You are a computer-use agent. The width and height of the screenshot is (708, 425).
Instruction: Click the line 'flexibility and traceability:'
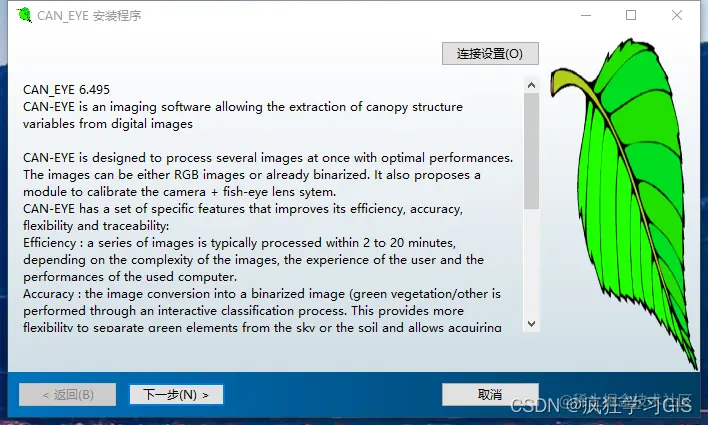pyautogui.click(x=96, y=226)
